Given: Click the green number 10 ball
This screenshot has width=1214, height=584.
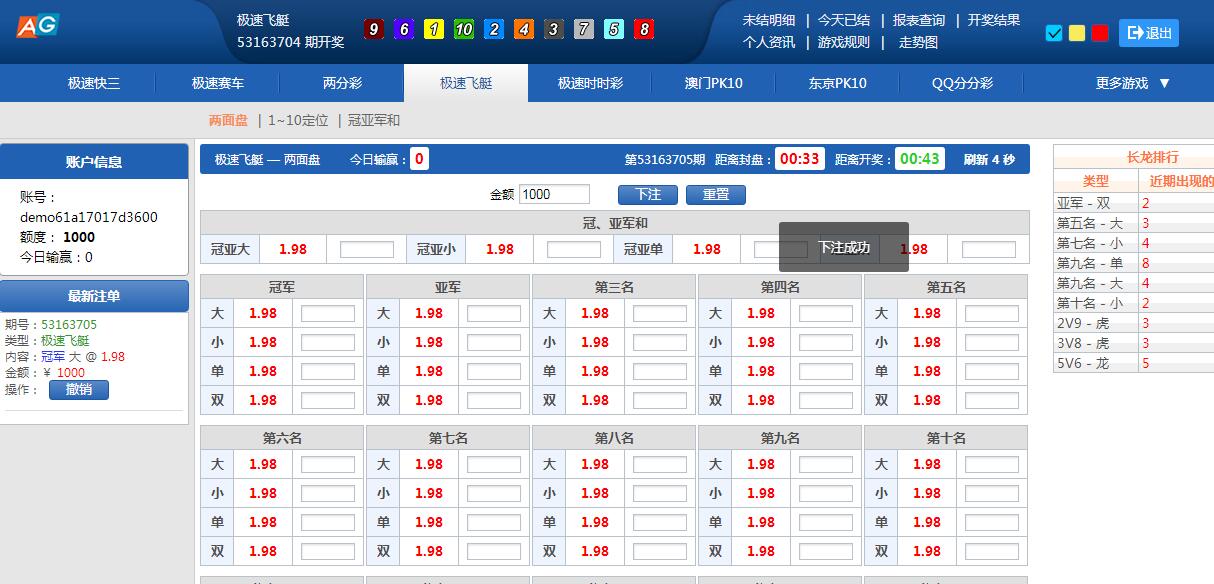Looking at the screenshot, I should pyautogui.click(x=463, y=29).
